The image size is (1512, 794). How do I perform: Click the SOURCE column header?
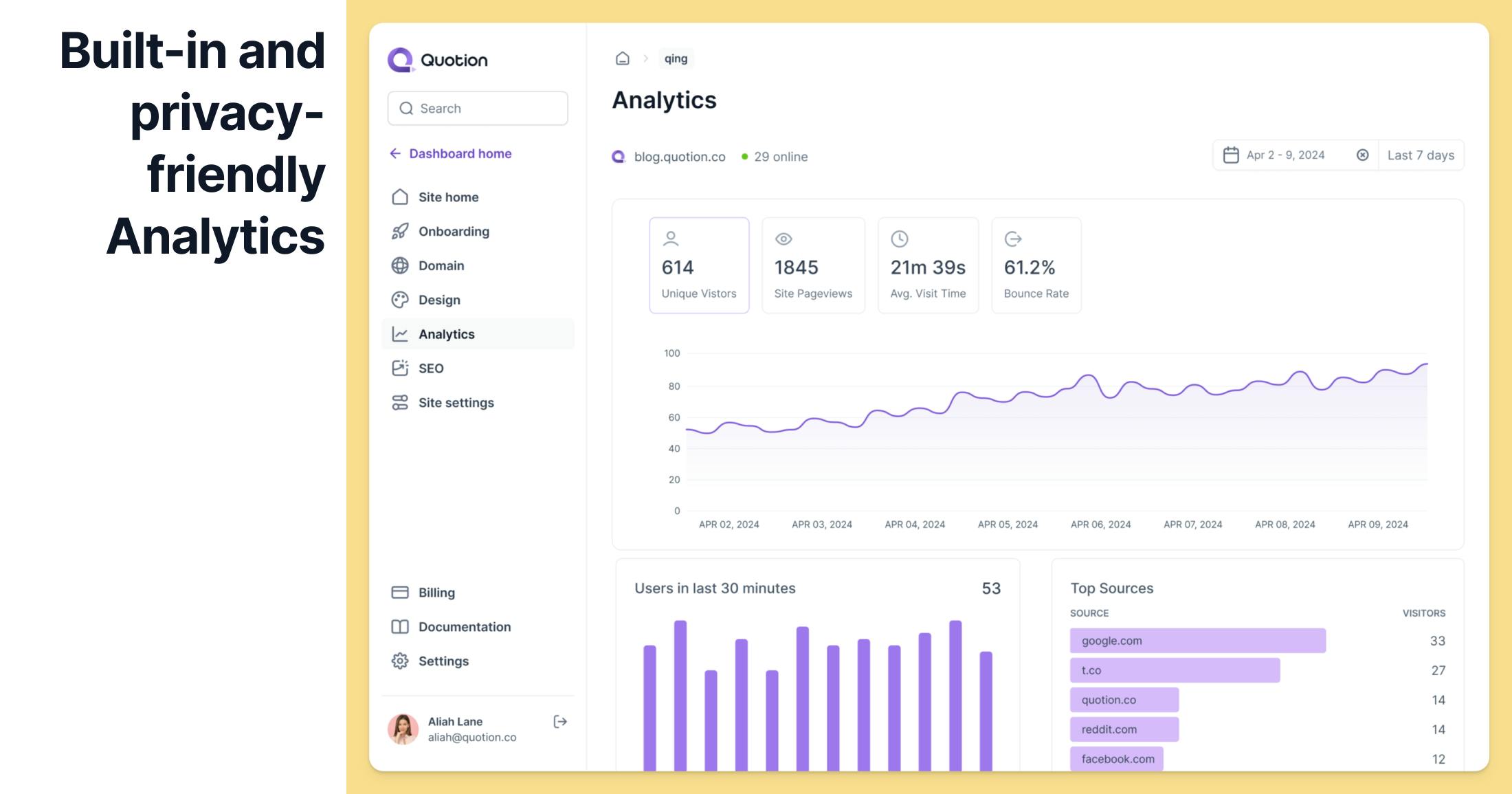(x=1089, y=613)
